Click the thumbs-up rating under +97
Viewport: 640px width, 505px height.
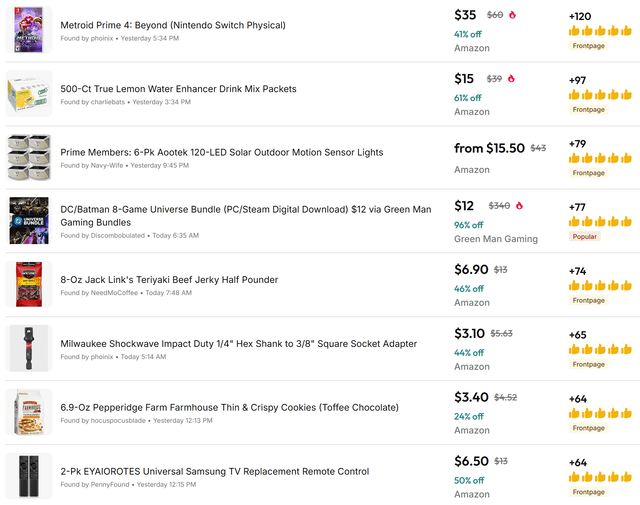pyautogui.click(x=600, y=95)
